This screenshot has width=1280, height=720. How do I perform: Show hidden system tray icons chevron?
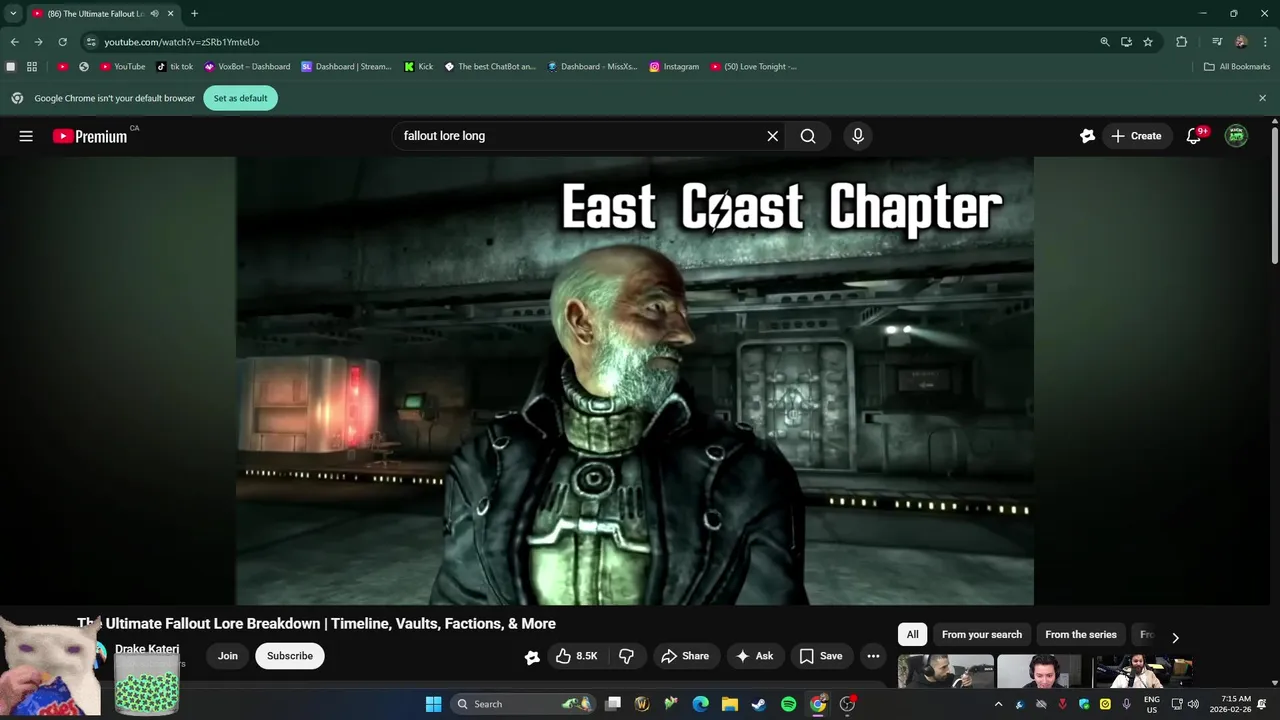click(998, 704)
